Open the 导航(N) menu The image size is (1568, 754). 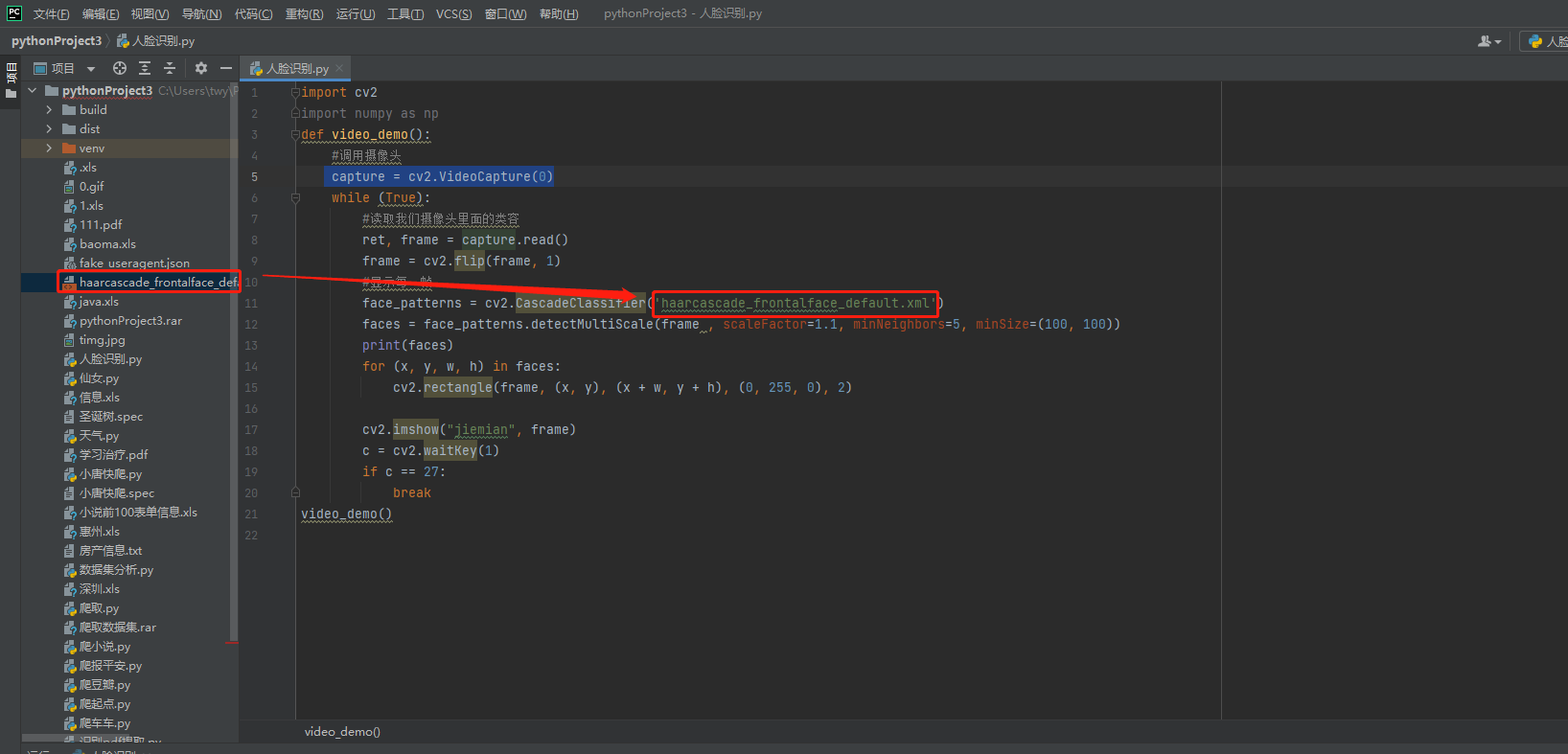[201, 13]
